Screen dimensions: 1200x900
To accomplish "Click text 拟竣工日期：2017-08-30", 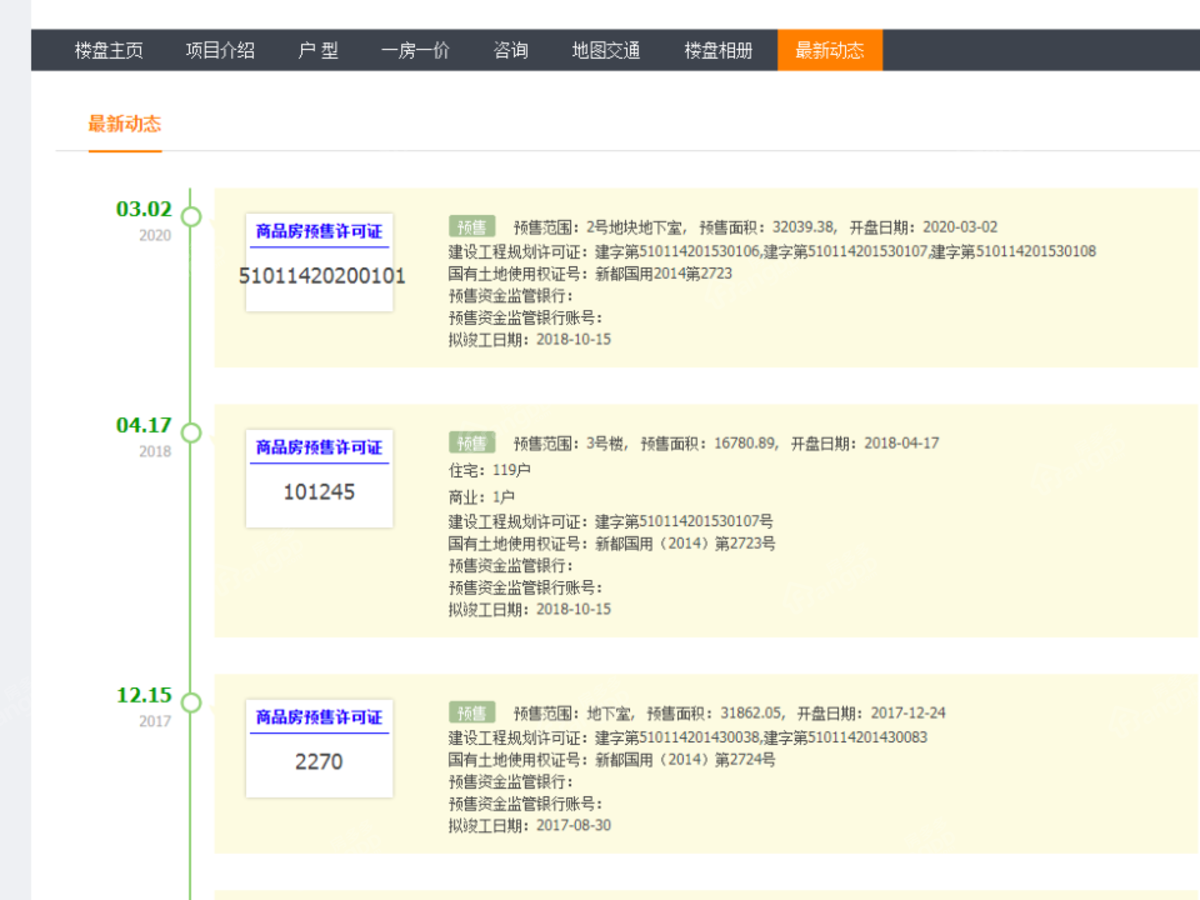I will coord(530,825).
